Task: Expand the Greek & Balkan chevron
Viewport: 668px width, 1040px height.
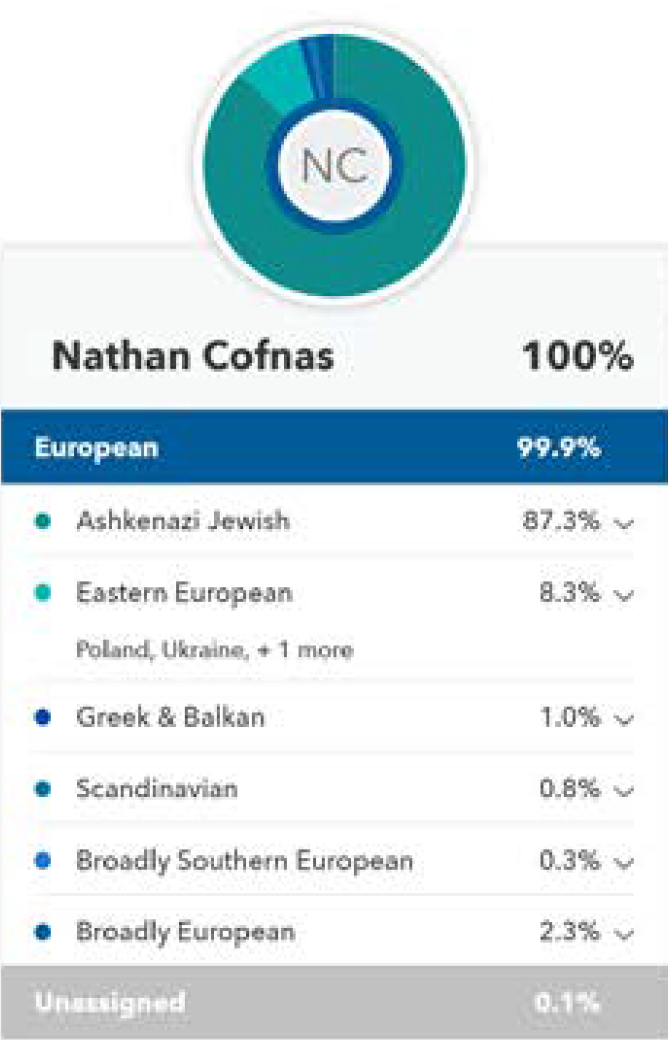Action: pos(624,720)
